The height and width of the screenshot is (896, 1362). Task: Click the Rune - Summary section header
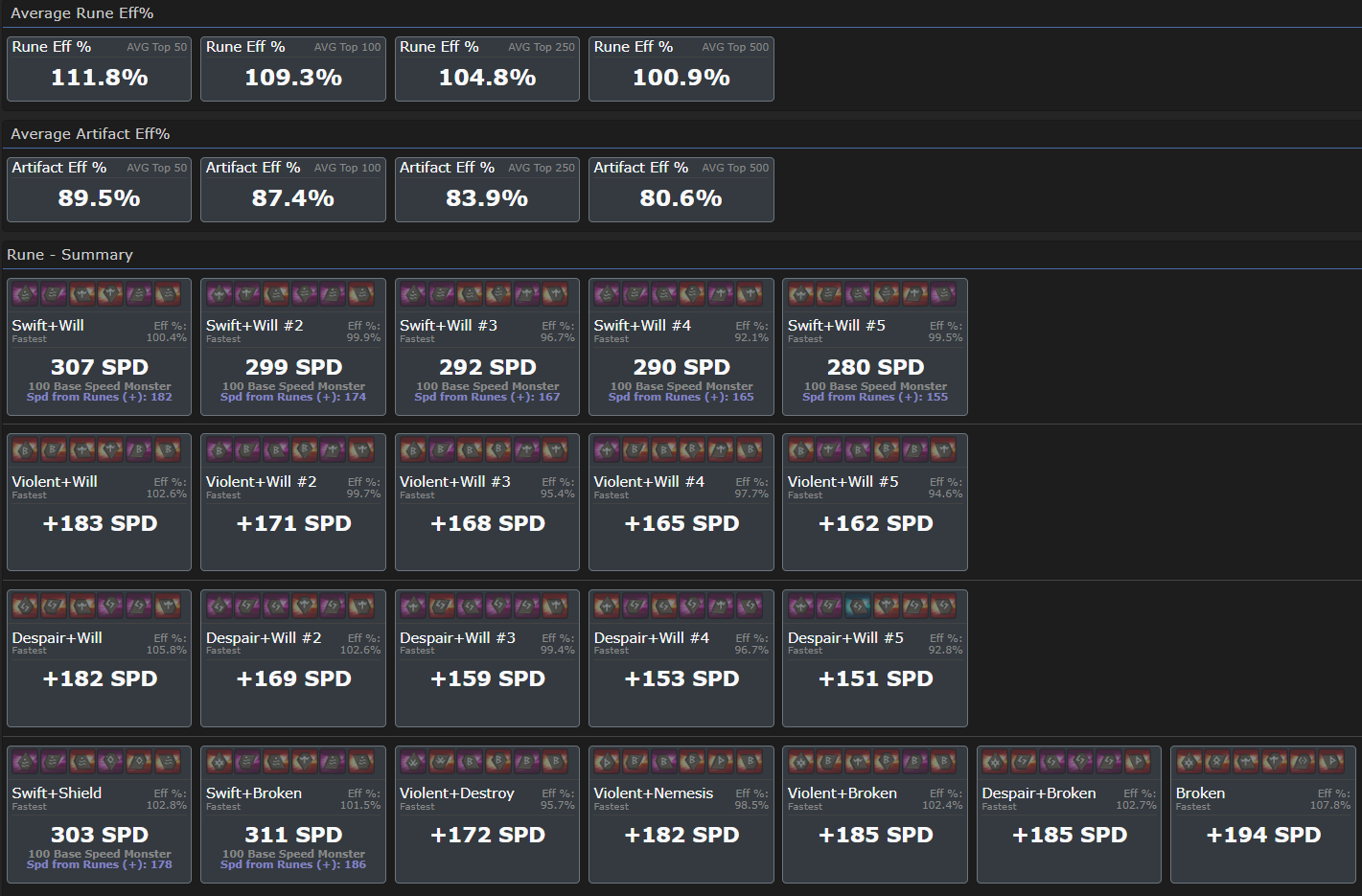coord(70,255)
